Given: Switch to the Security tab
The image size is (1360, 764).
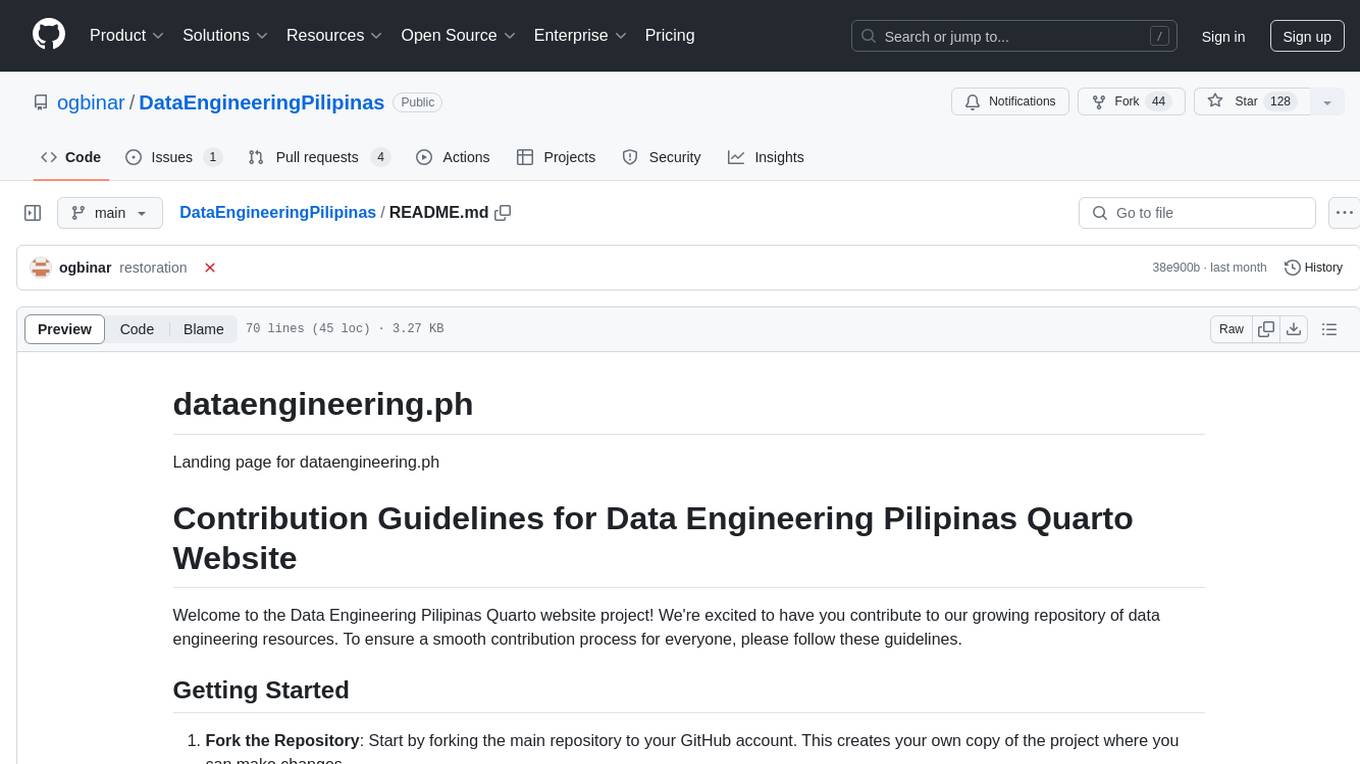Looking at the screenshot, I should click(662, 157).
